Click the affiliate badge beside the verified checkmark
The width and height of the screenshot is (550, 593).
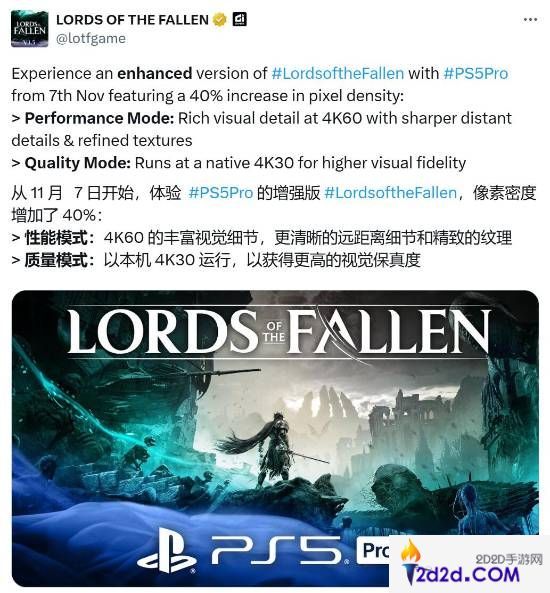(239, 19)
